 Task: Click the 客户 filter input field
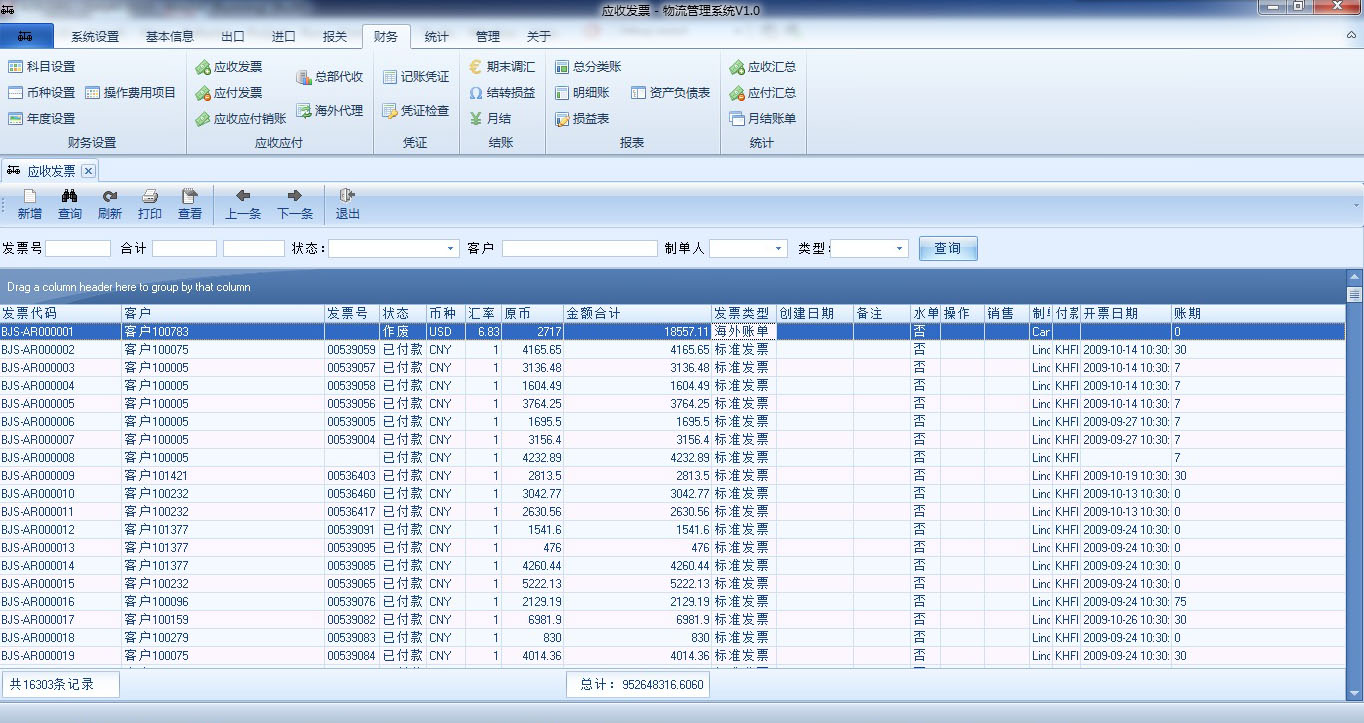coord(579,249)
